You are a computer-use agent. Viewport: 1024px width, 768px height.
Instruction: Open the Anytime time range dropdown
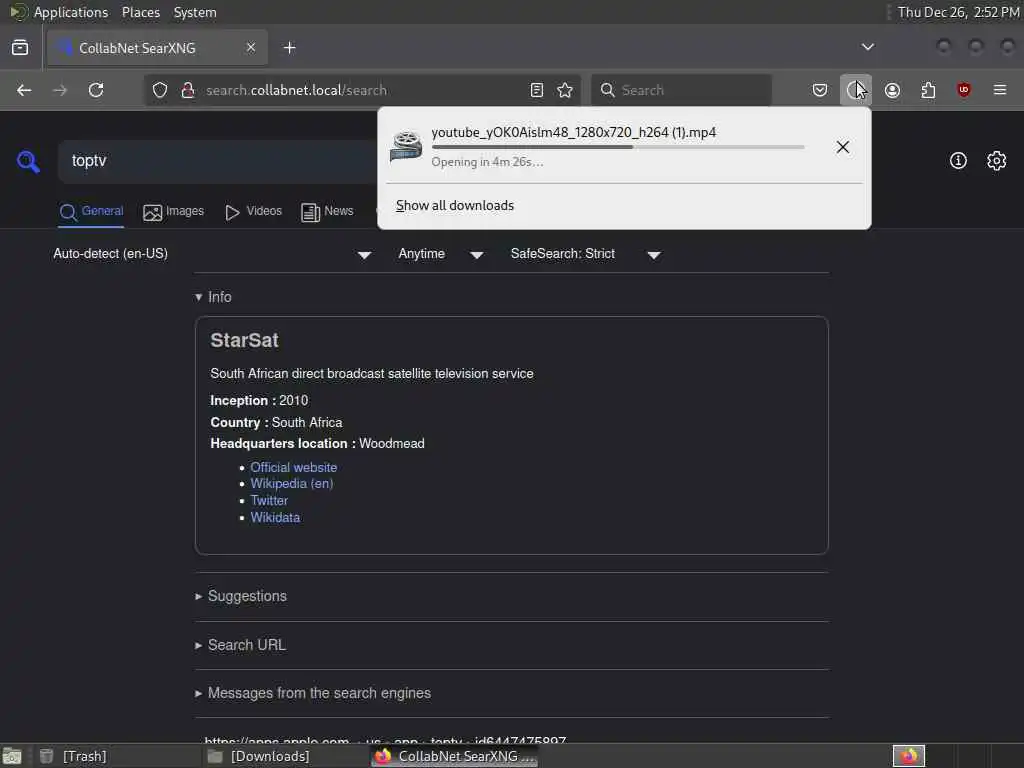point(441,254)
